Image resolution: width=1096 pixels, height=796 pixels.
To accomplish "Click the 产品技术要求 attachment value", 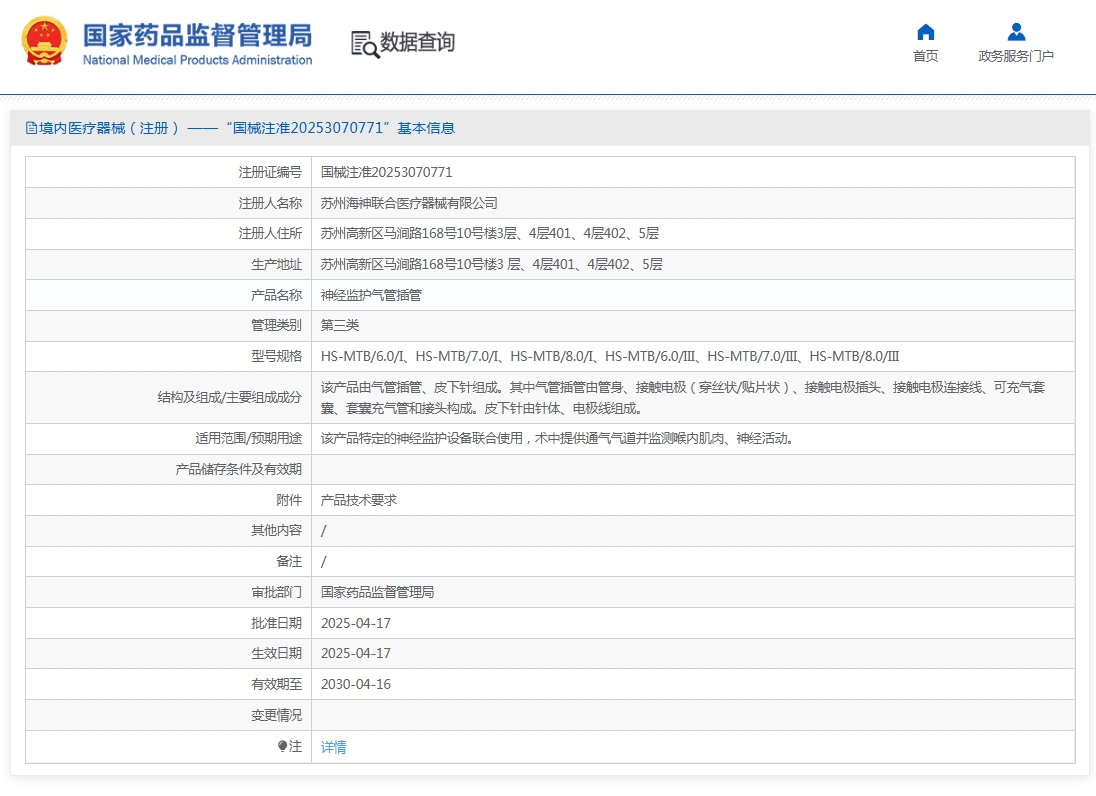I will (359, 500).
